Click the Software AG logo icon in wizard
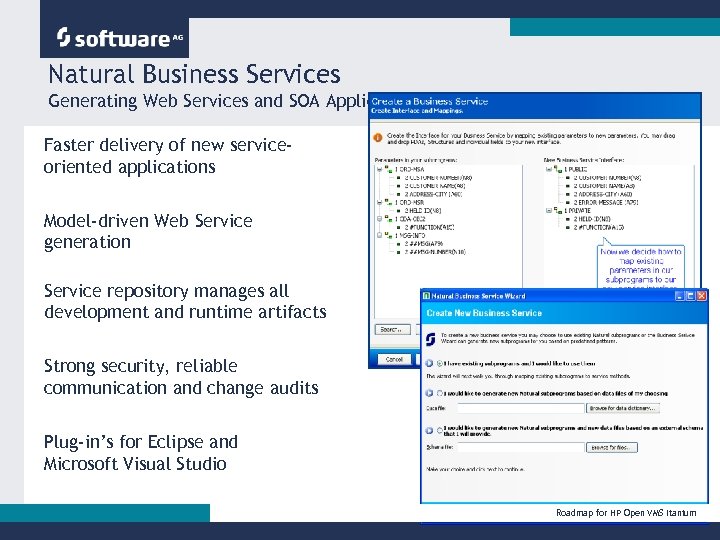This screenshot has width=720, height=540. tap(430, 339)
